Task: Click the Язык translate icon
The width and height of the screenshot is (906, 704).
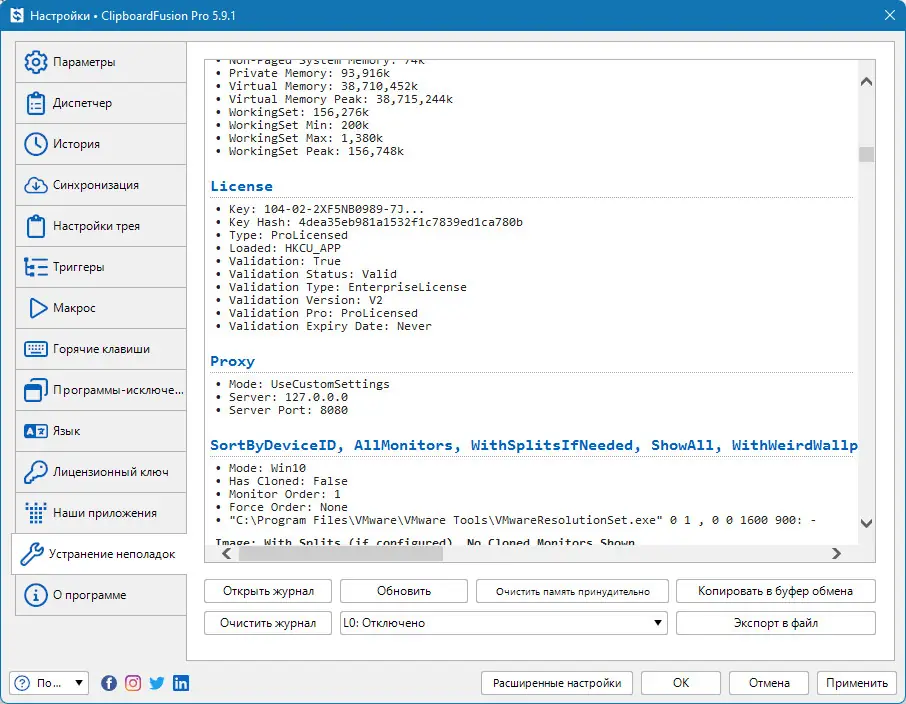Action: 36,431
